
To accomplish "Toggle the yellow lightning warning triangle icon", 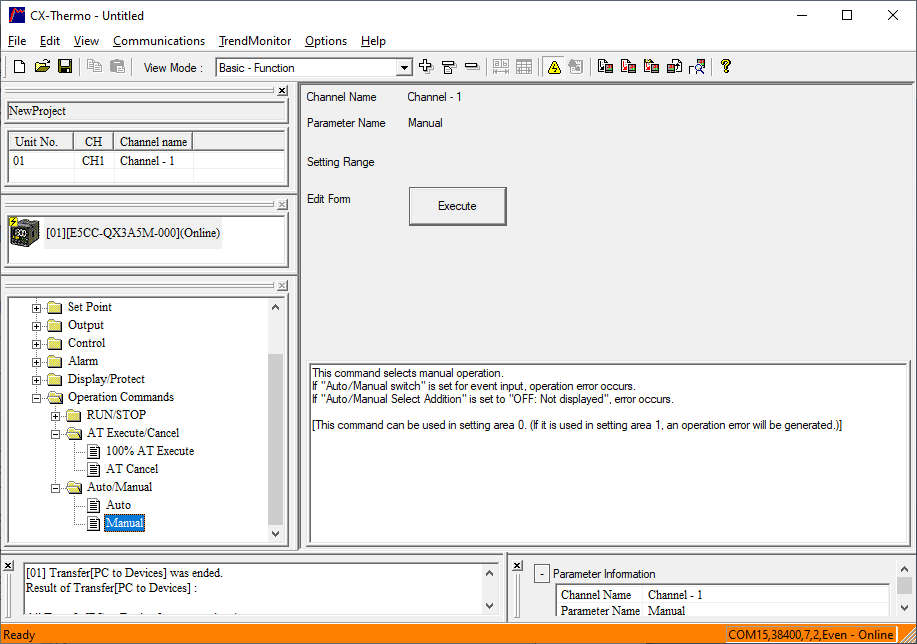I will point(554,67).
